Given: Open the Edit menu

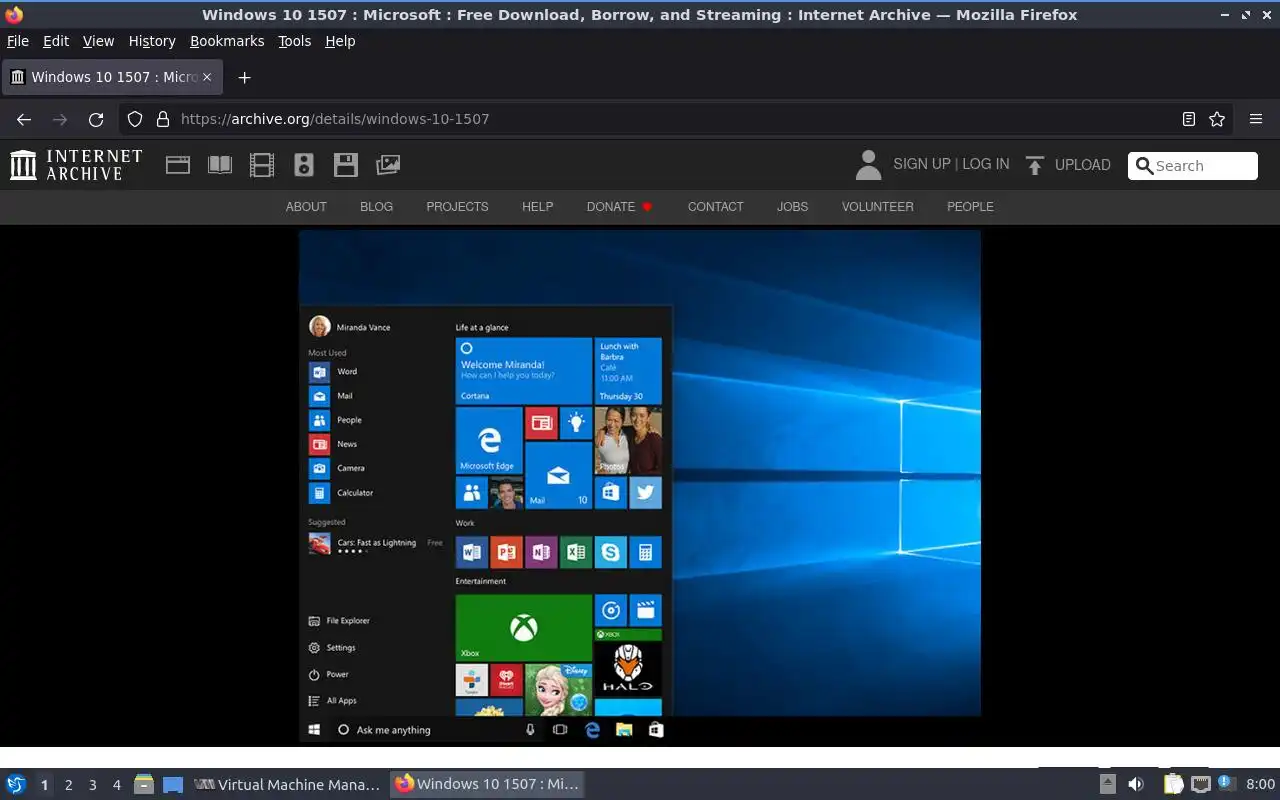Looking at the screenshot, I should click(x=56, y=41).
